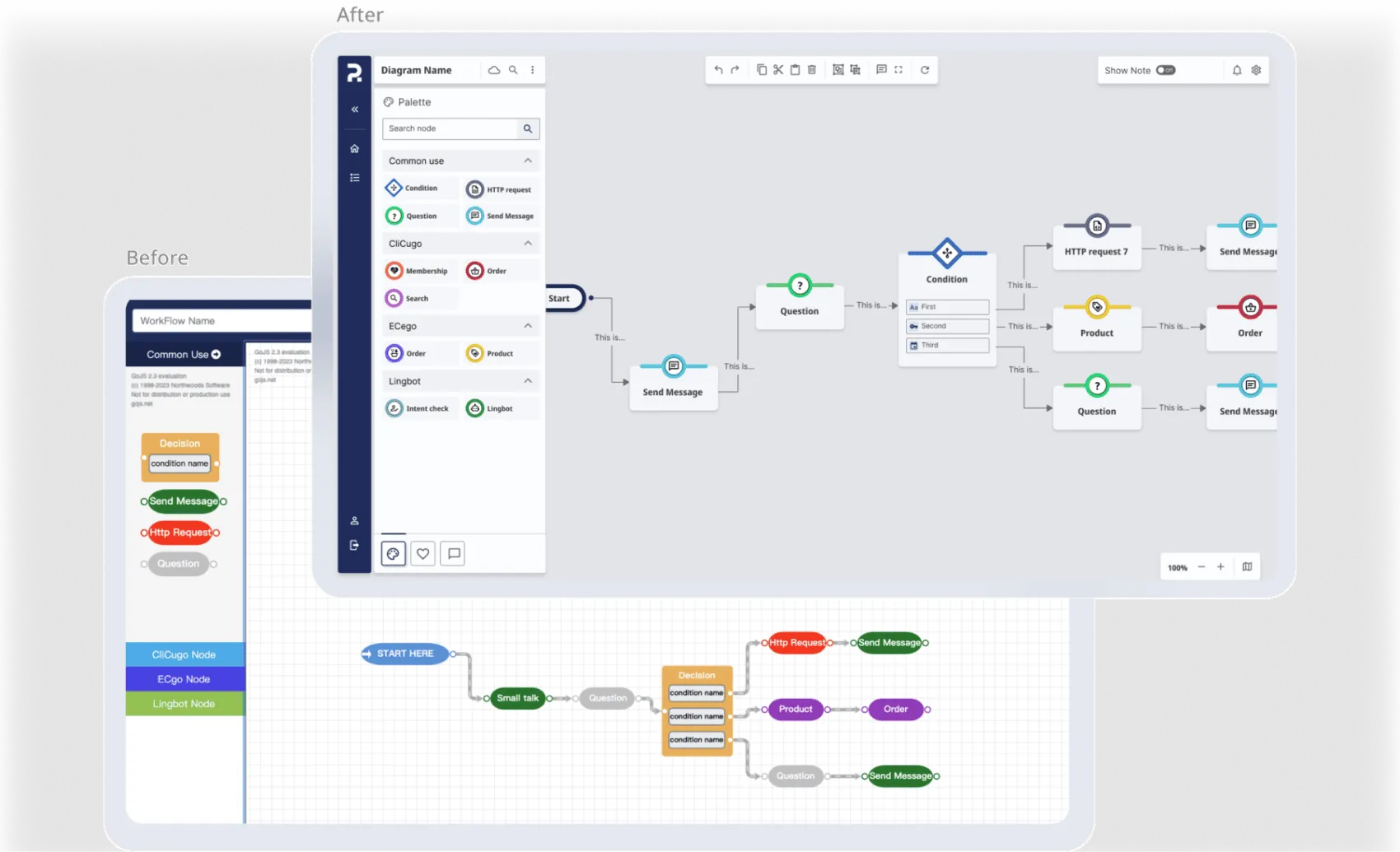The height and width of the screenshot is (852, 1400).
Task: Click the group nodes toolbar icon
Action: point(838,70)
